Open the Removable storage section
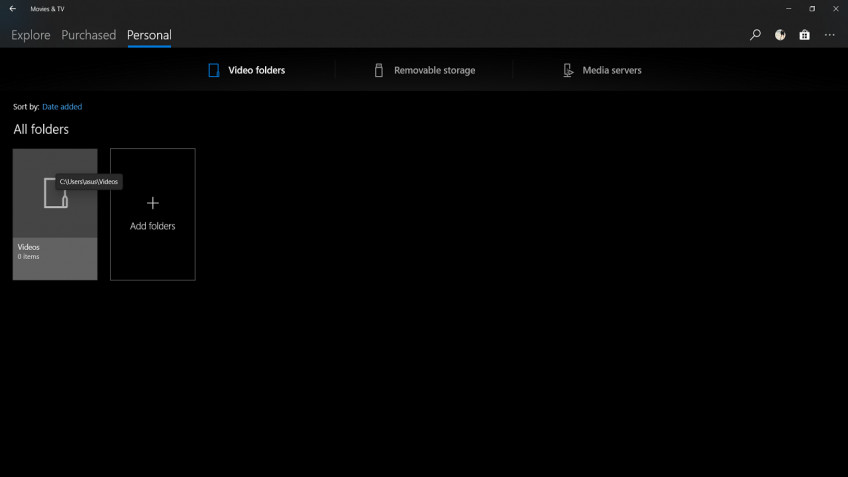Image resolution: width=848 pixels, height=477 pixels. 424,70
